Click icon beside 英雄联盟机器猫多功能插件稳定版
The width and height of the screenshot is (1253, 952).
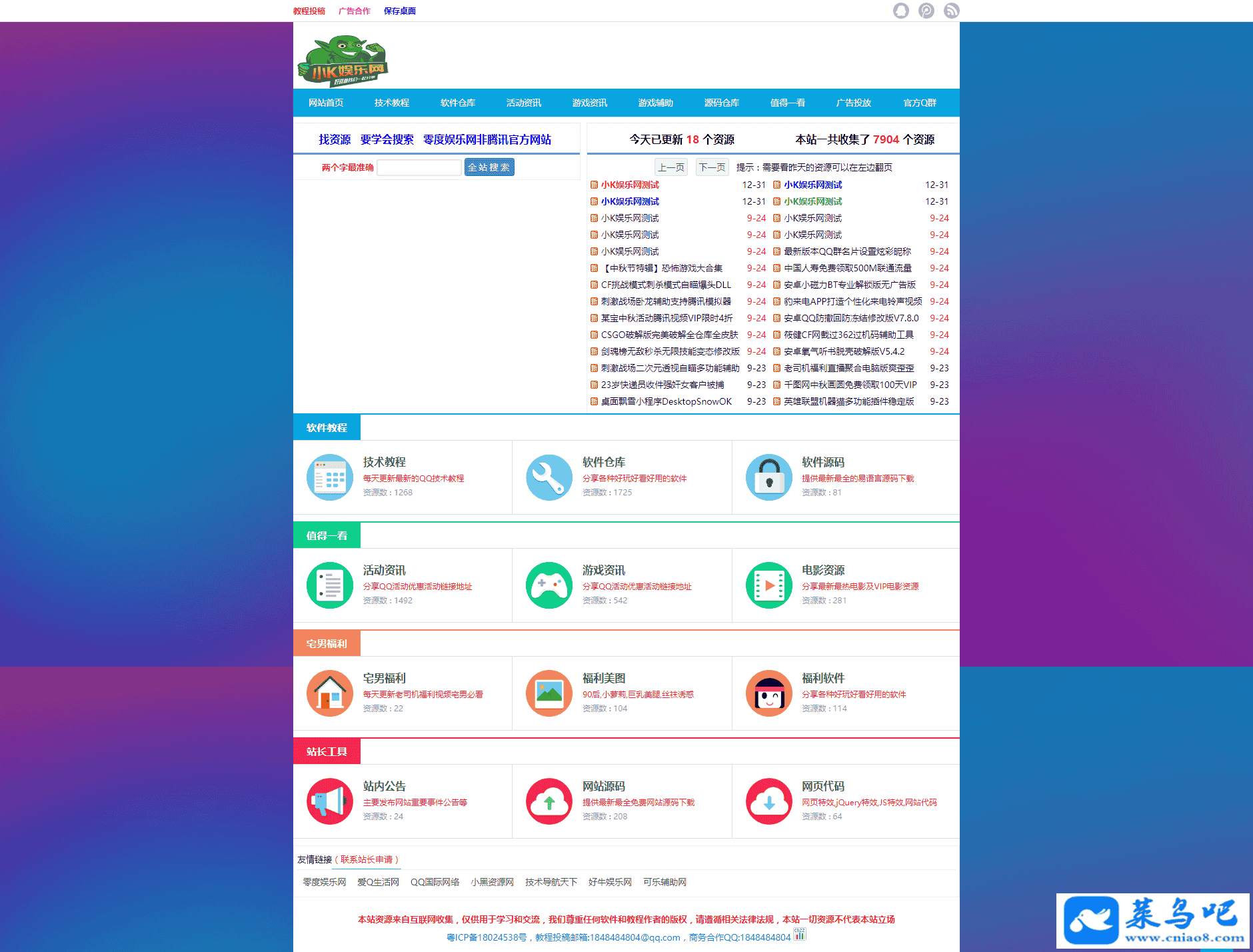(x=776, y=401)
